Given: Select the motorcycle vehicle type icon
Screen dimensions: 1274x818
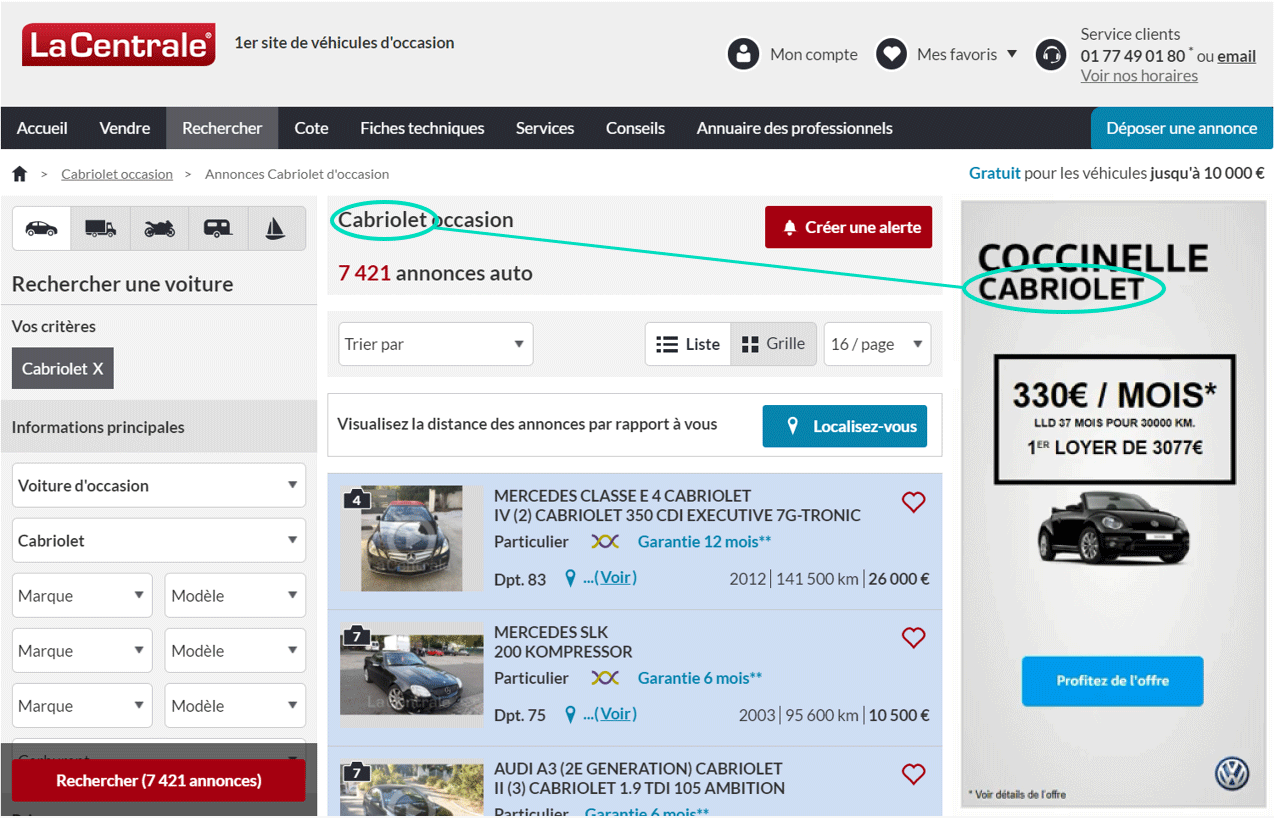Looking at the screenshot, I should pos(159,229).
